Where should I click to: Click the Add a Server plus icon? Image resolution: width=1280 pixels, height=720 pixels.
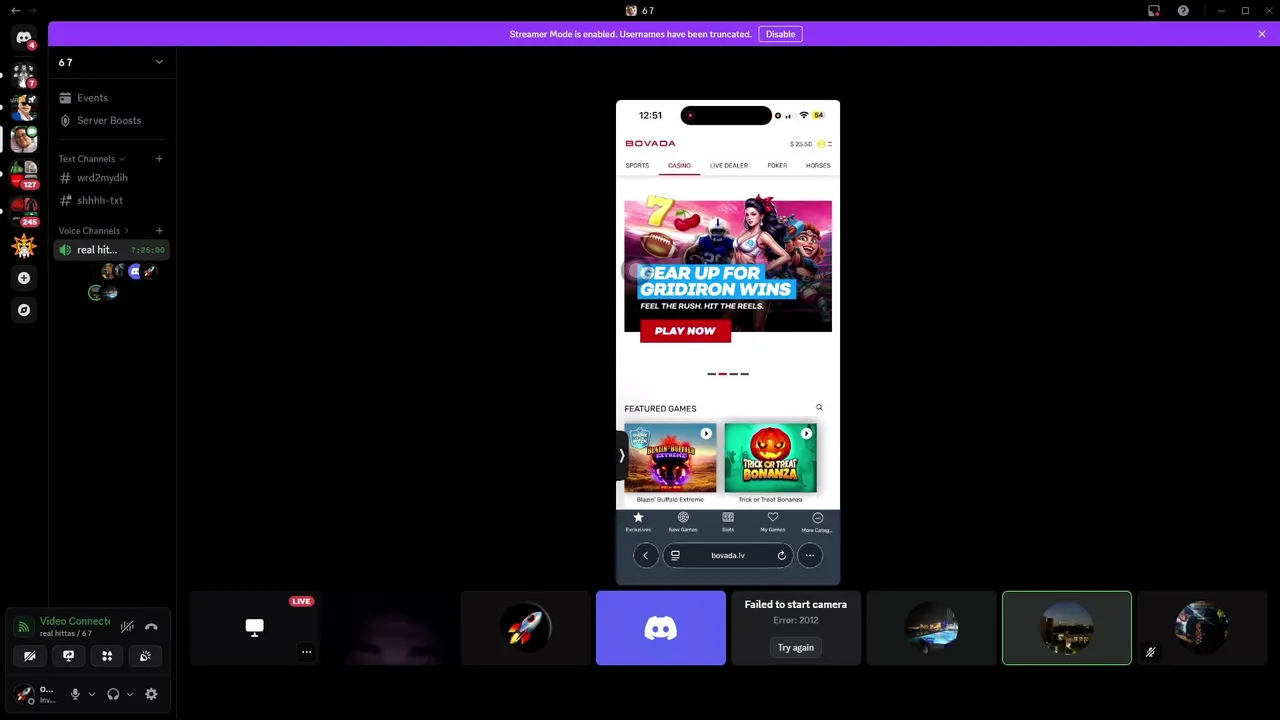(x=24, y=278)
